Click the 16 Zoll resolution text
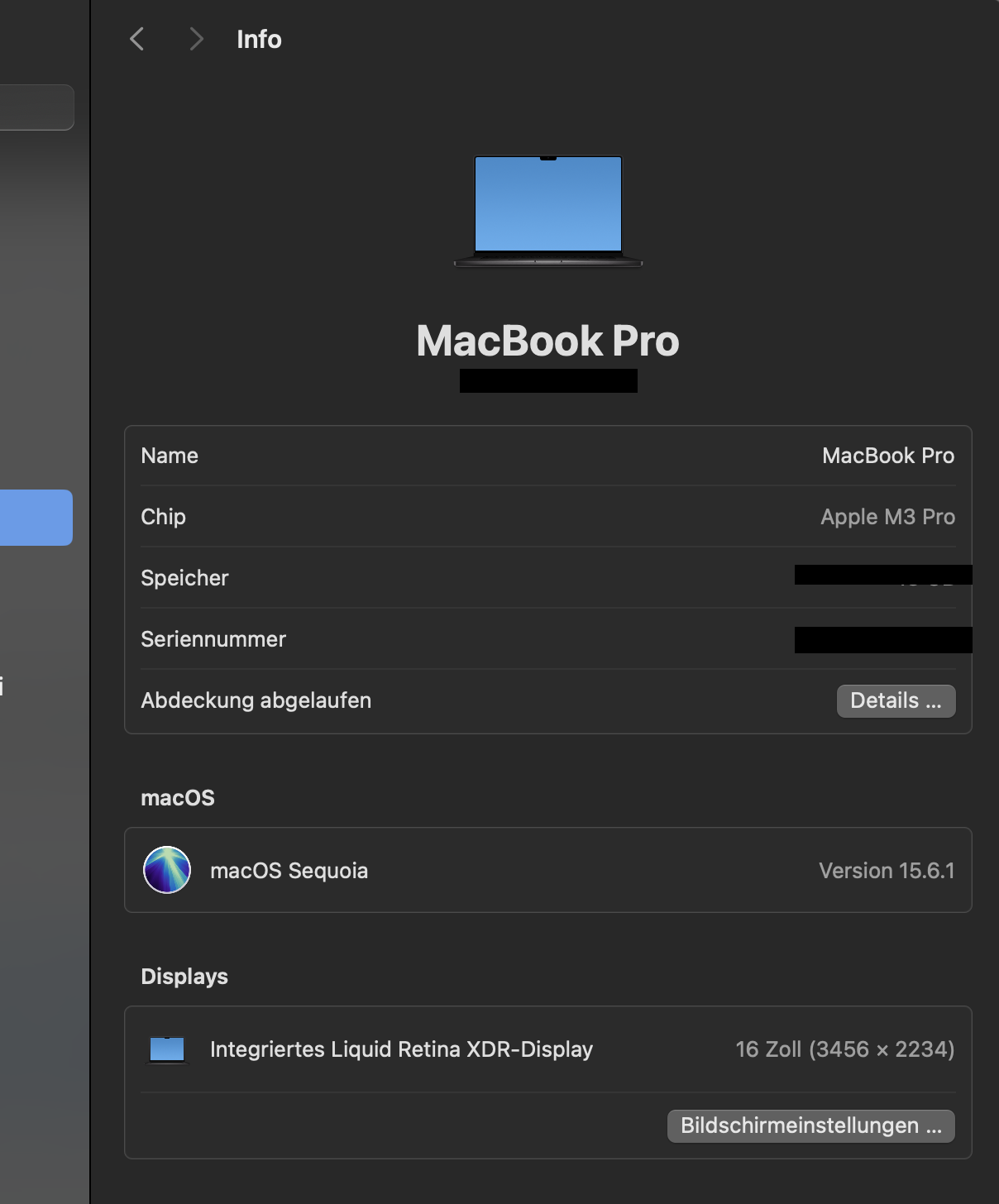This screenshot has height=1204, width=999. [x=845, y=1049]
